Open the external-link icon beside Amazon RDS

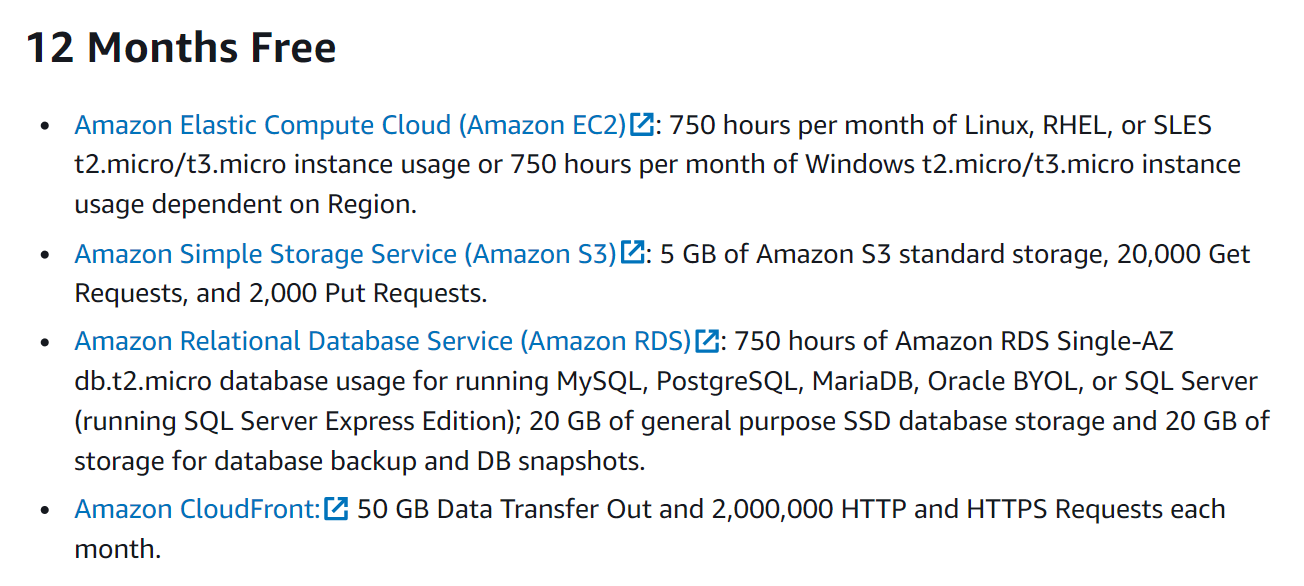click(x=708, y=341)
